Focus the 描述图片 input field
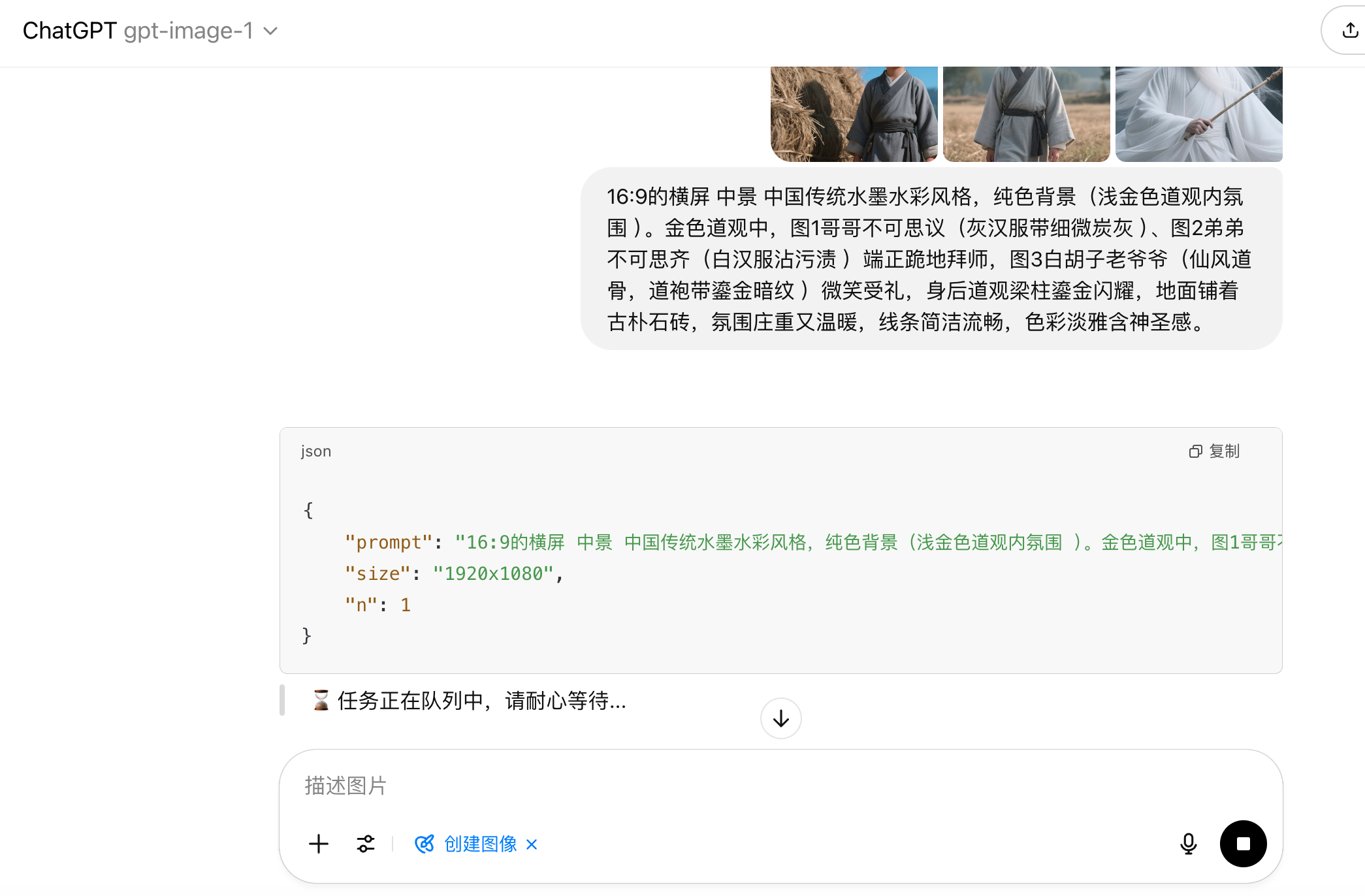 point(780,786)
